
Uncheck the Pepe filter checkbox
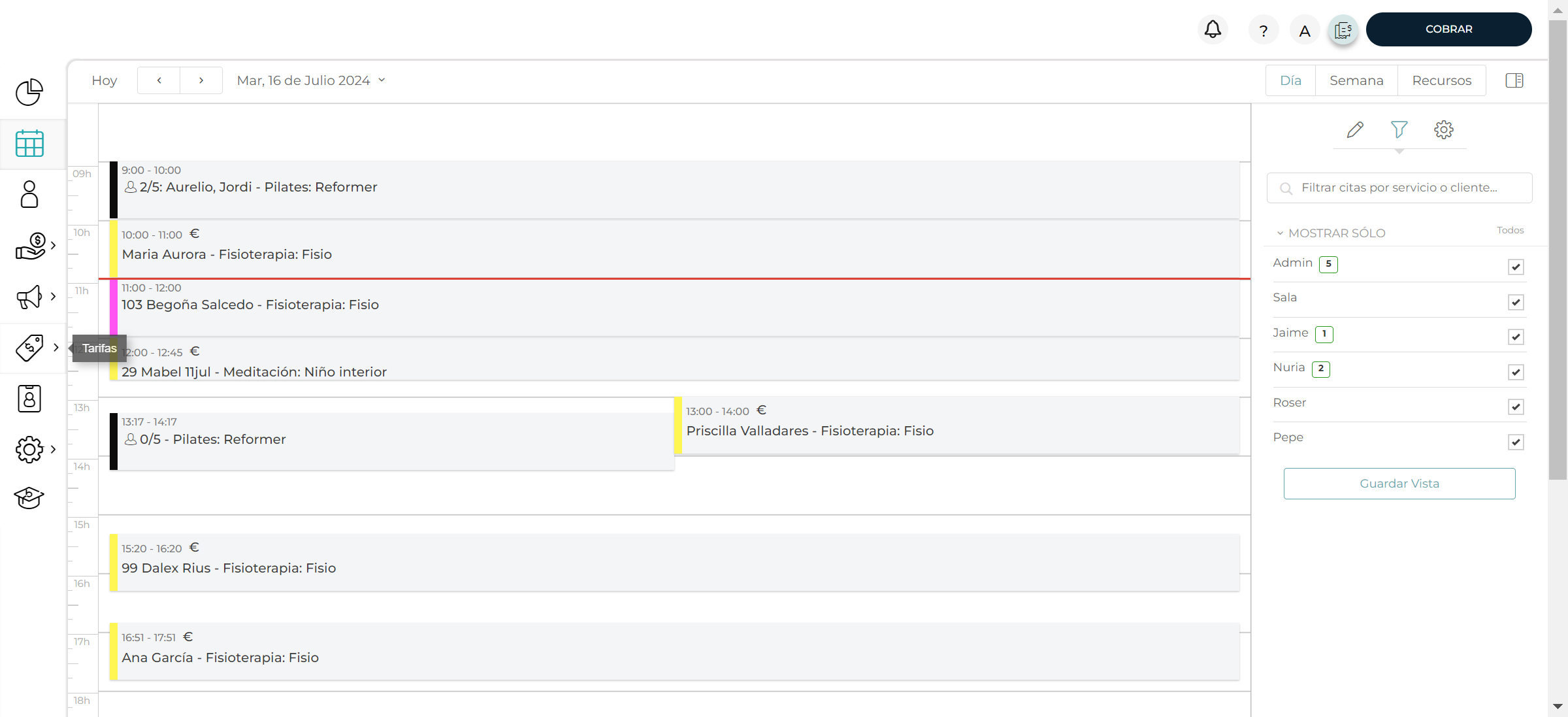(x=1516, y=442)
